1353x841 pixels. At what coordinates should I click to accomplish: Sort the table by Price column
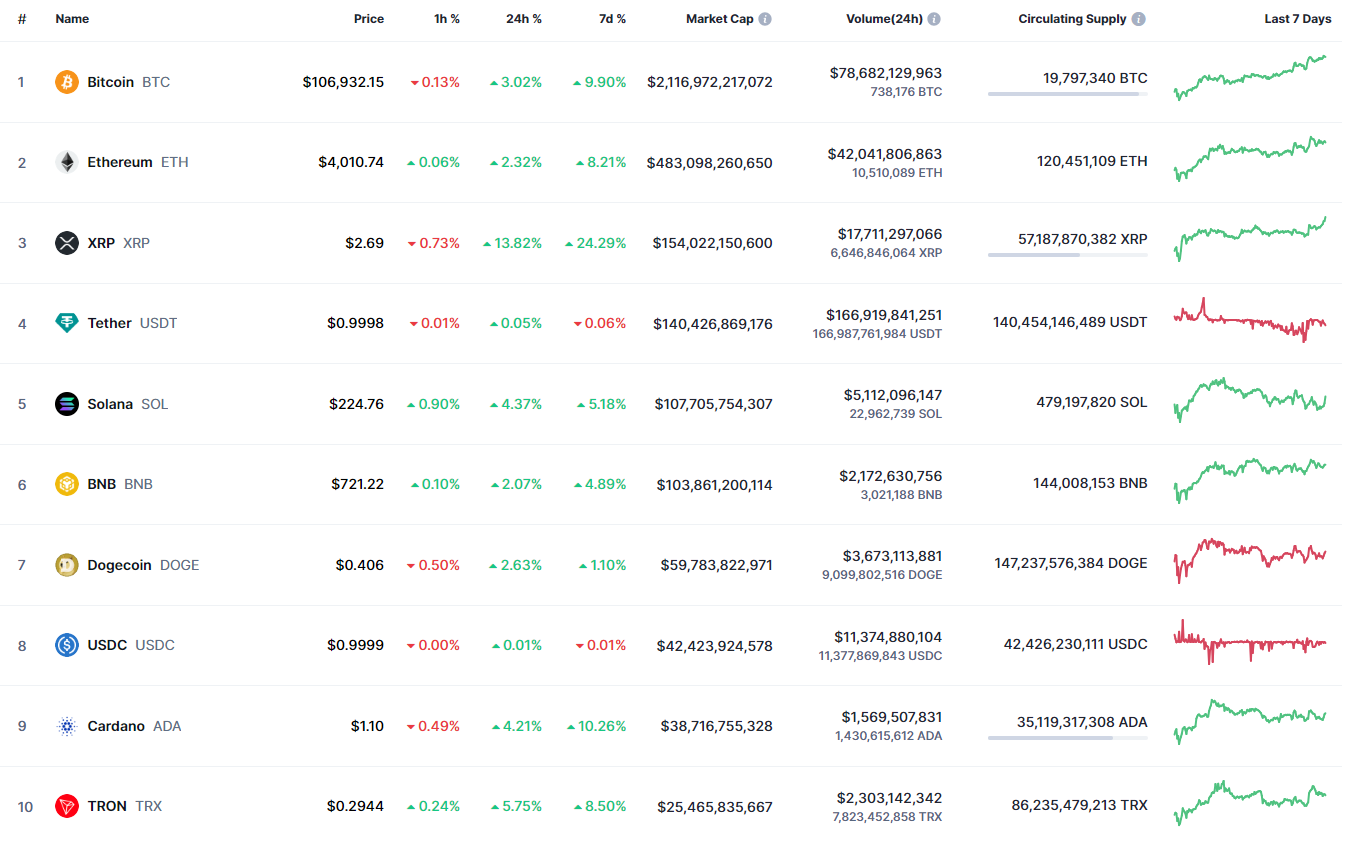[368, 19]
